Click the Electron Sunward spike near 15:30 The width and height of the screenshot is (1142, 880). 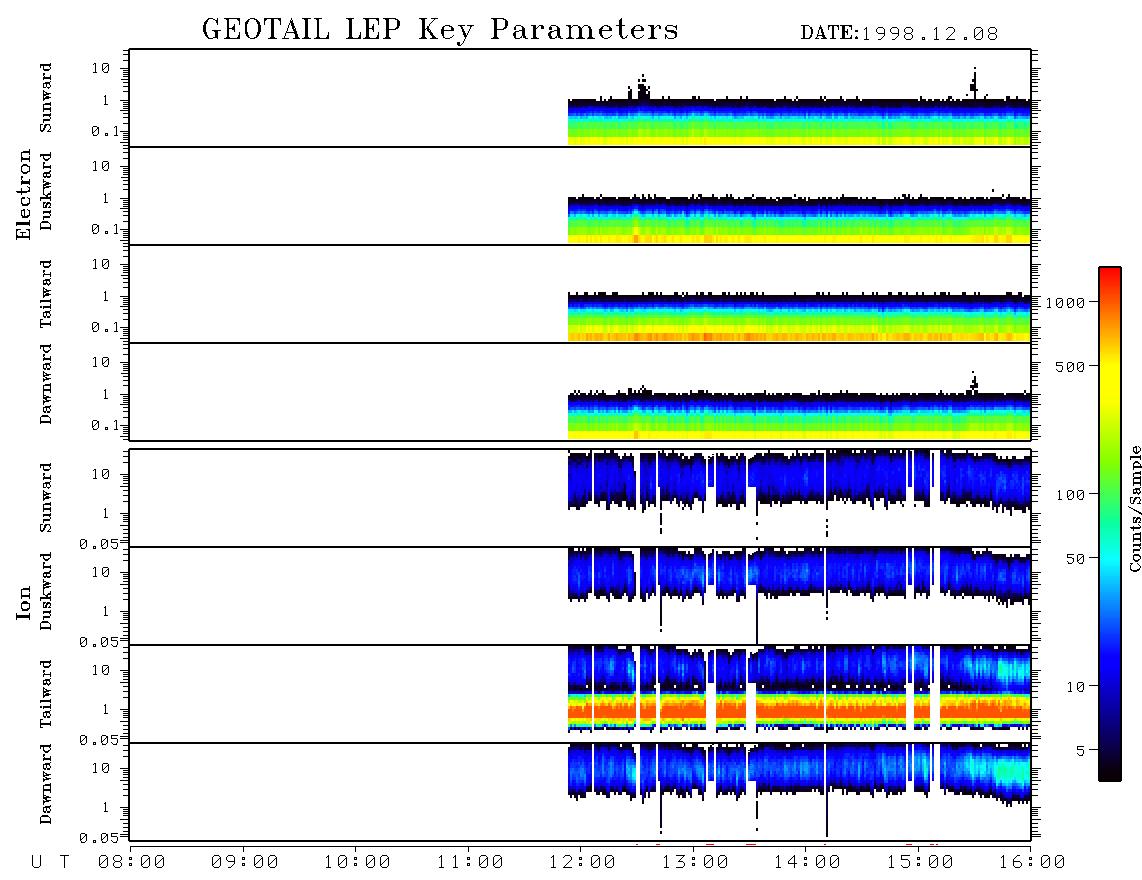tap(974, 84)
